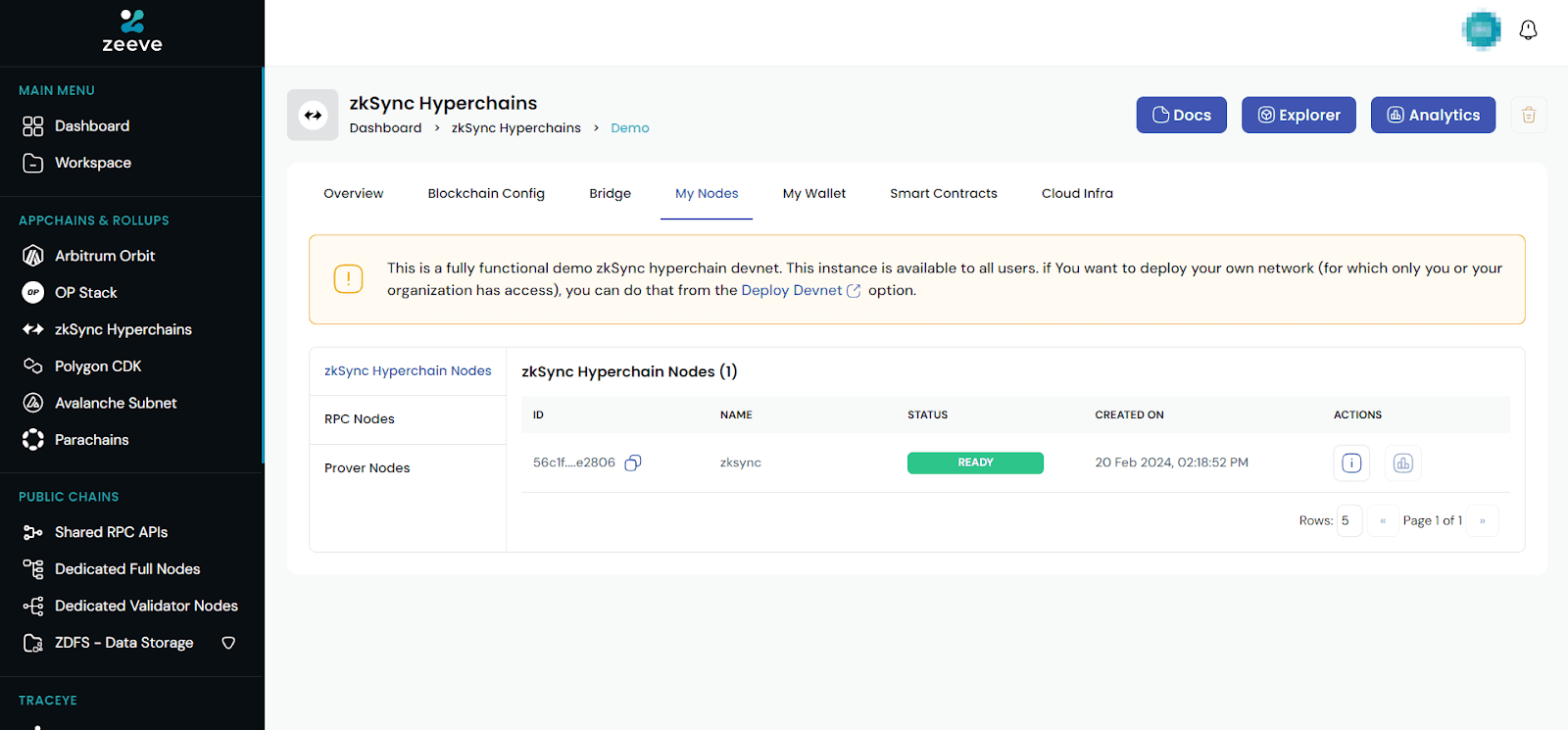The width and height of the screenshot is (1568, 730).
Task: Click the Avalanche Subnet icon
Action: click(x=33, y=403)
